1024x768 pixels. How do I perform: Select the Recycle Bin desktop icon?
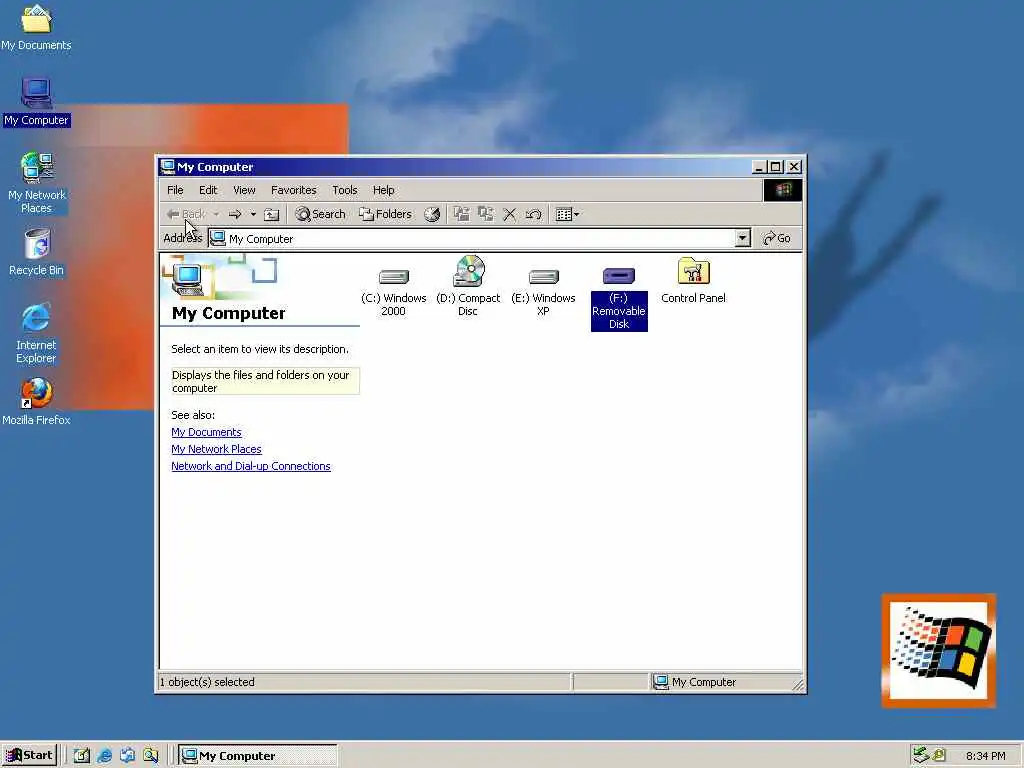coord(37,252)
